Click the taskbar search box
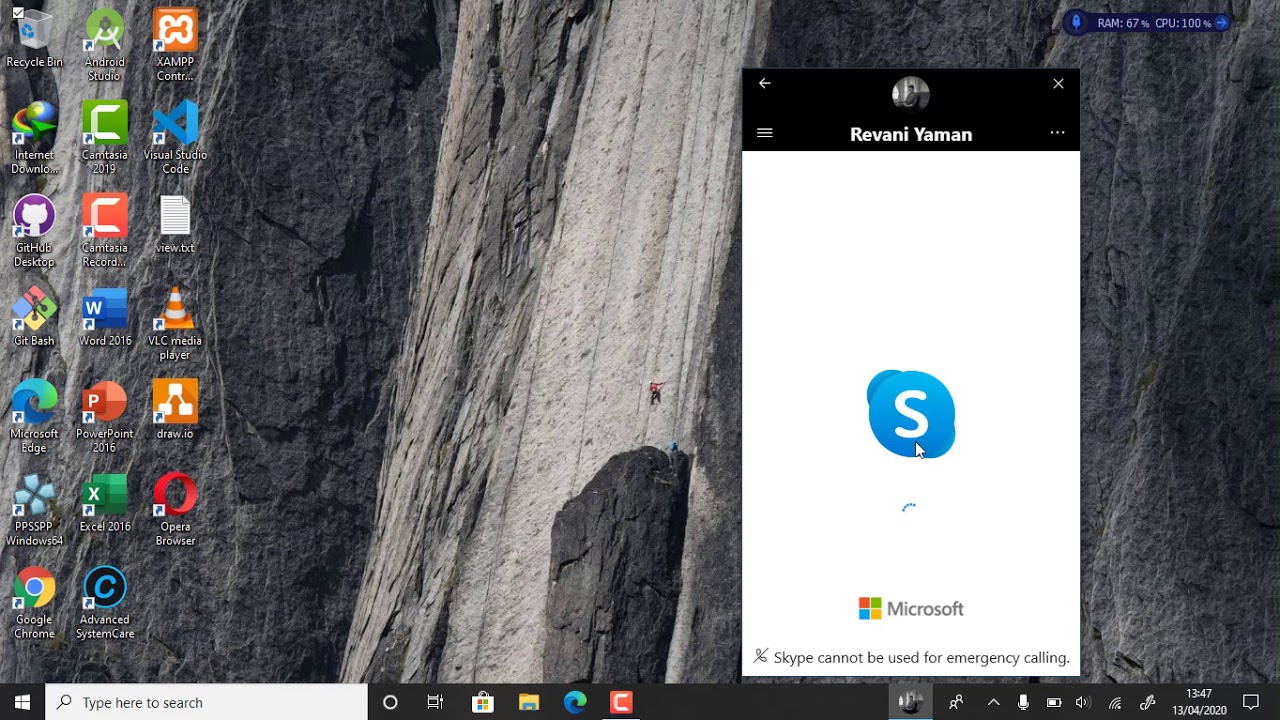 tap(207, 702)
